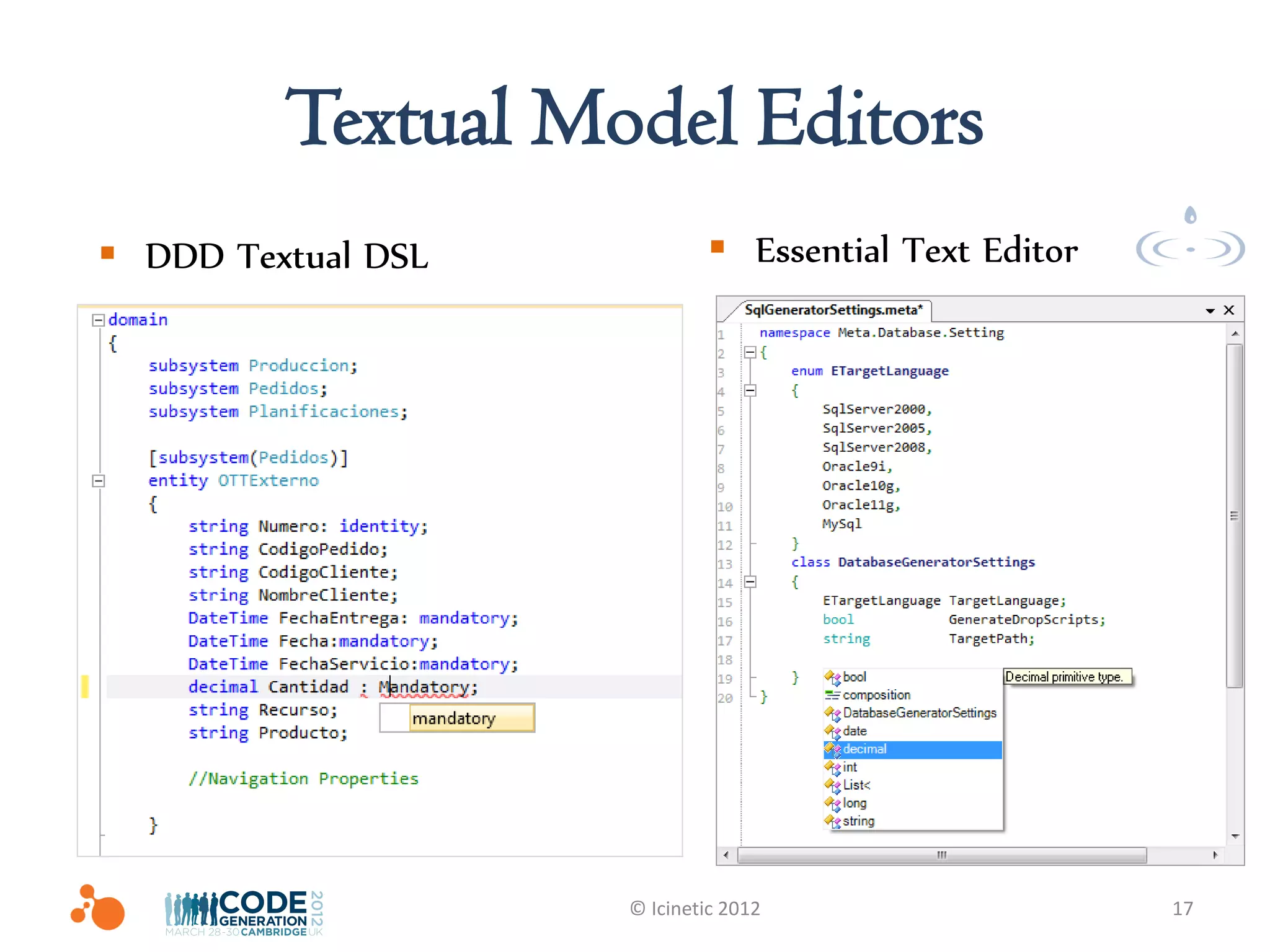1270x952 pixels.
Task: Close the SqlGeneratorSettings.meta document
Action: (1228, 310)
